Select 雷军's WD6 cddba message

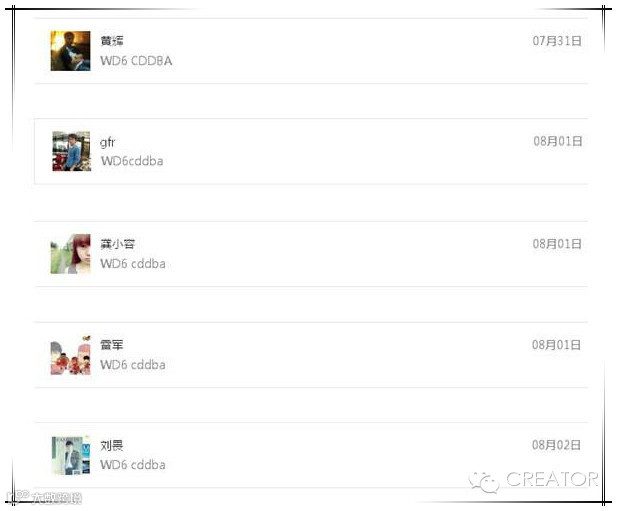[x=133, y=365]
